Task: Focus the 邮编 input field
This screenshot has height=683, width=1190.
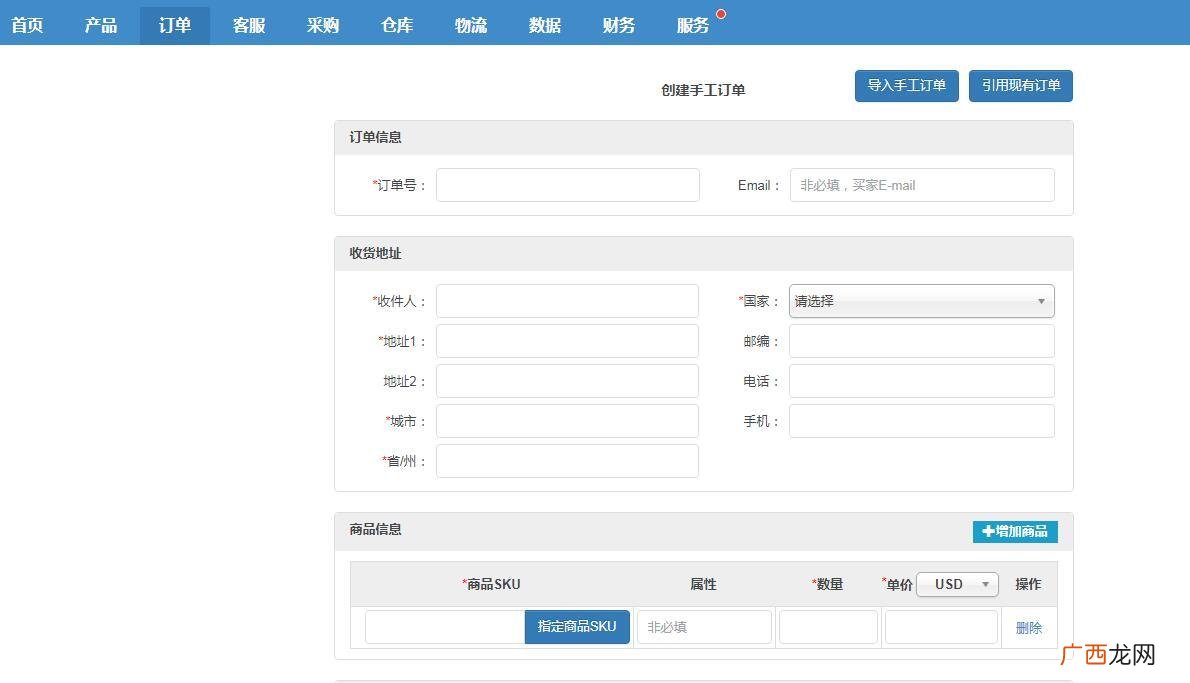Action: pyautogui.click(x=921, y=342)
